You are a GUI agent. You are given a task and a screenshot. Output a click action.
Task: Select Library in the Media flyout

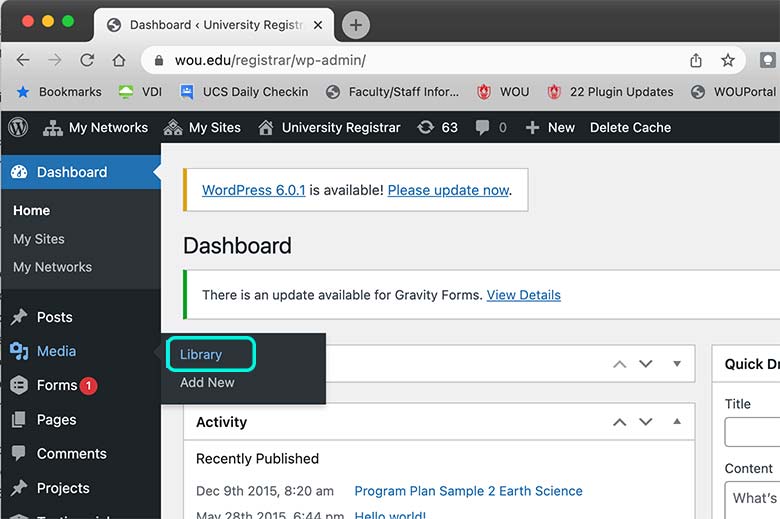coord(201,354)
